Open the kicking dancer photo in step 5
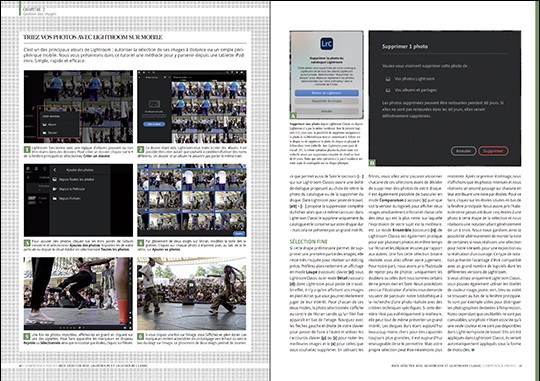The image size is (540, 381). [78, 293]
